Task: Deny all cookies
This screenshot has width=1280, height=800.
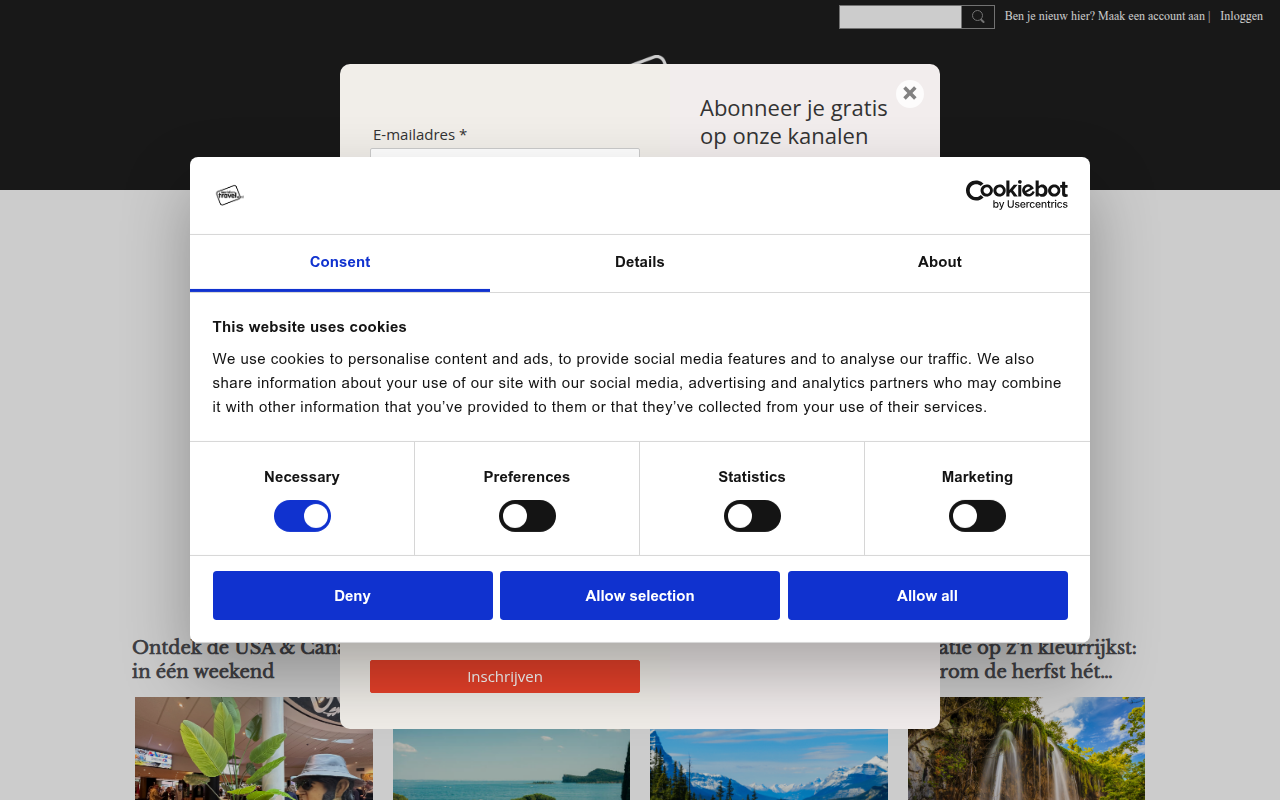Action: (353, 596)
